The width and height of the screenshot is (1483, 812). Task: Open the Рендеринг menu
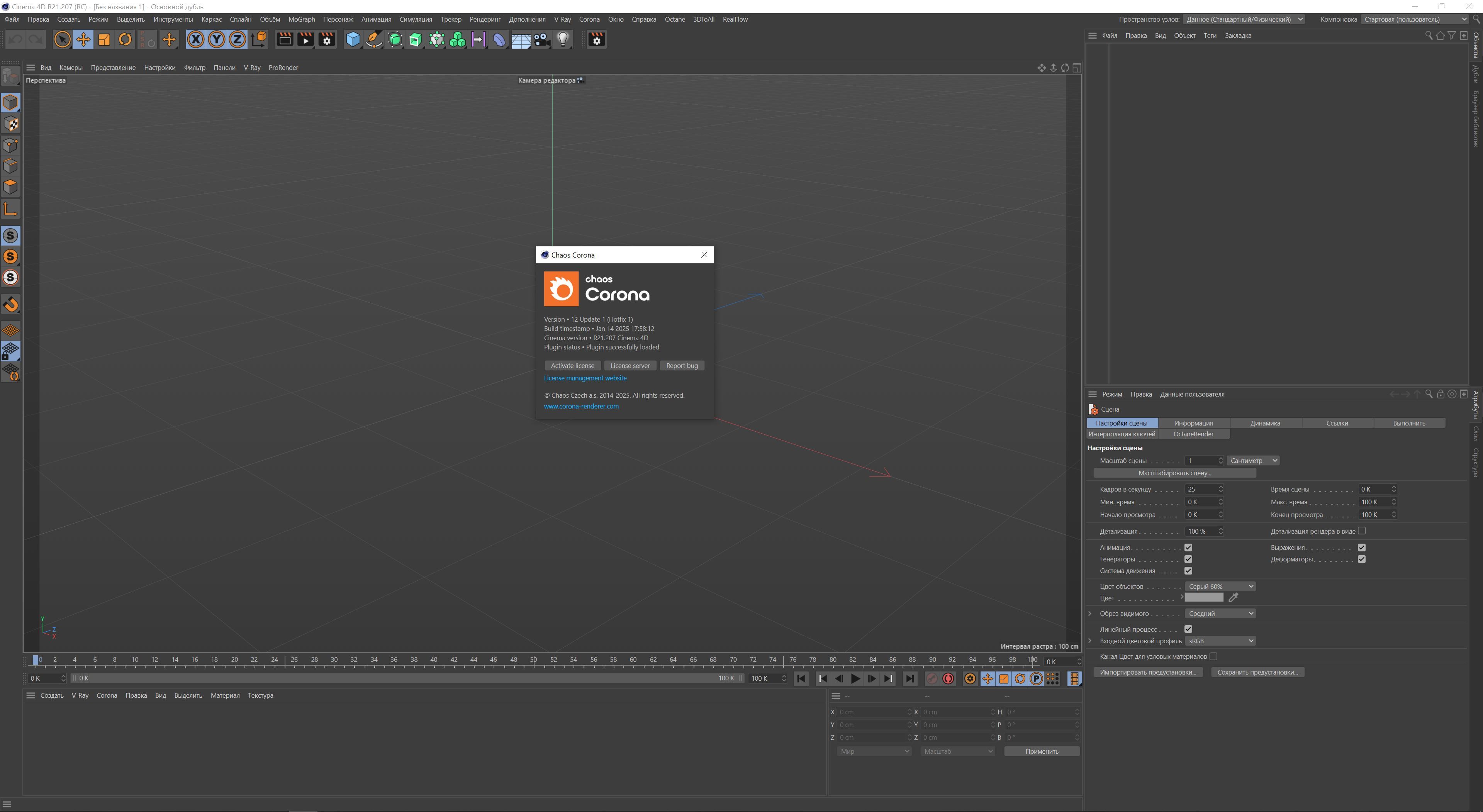click(485, 19)
